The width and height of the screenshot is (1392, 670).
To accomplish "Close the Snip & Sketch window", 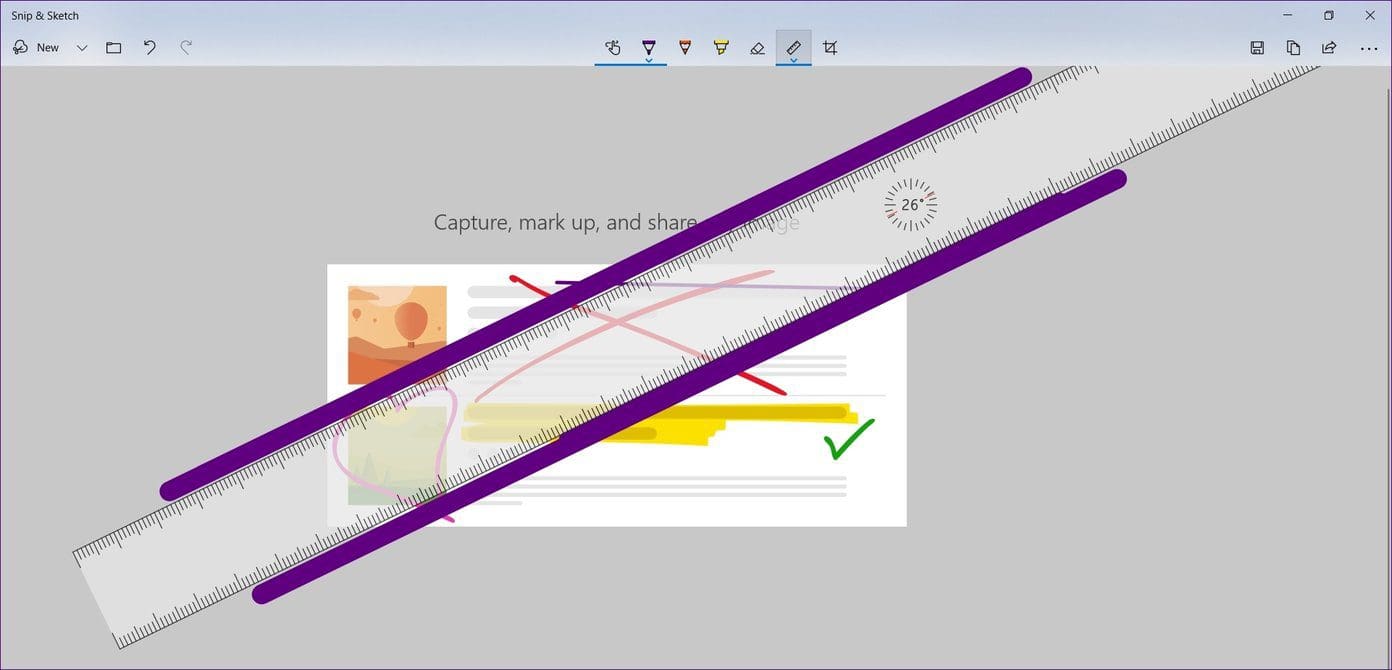I will click(1370, 15).
